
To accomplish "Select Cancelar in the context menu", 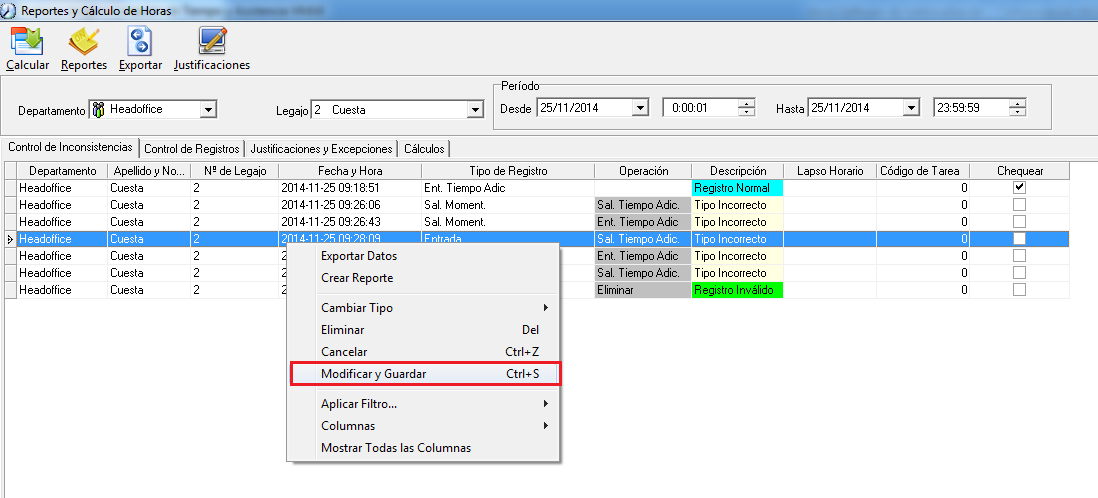I will [424, 352].
